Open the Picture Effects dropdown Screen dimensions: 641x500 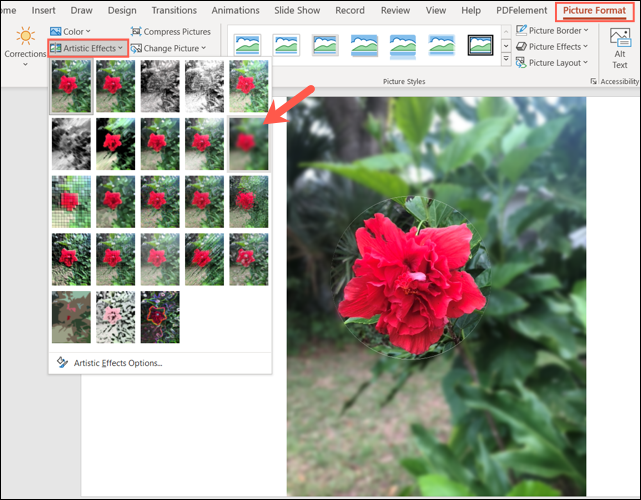click(554, 46)
